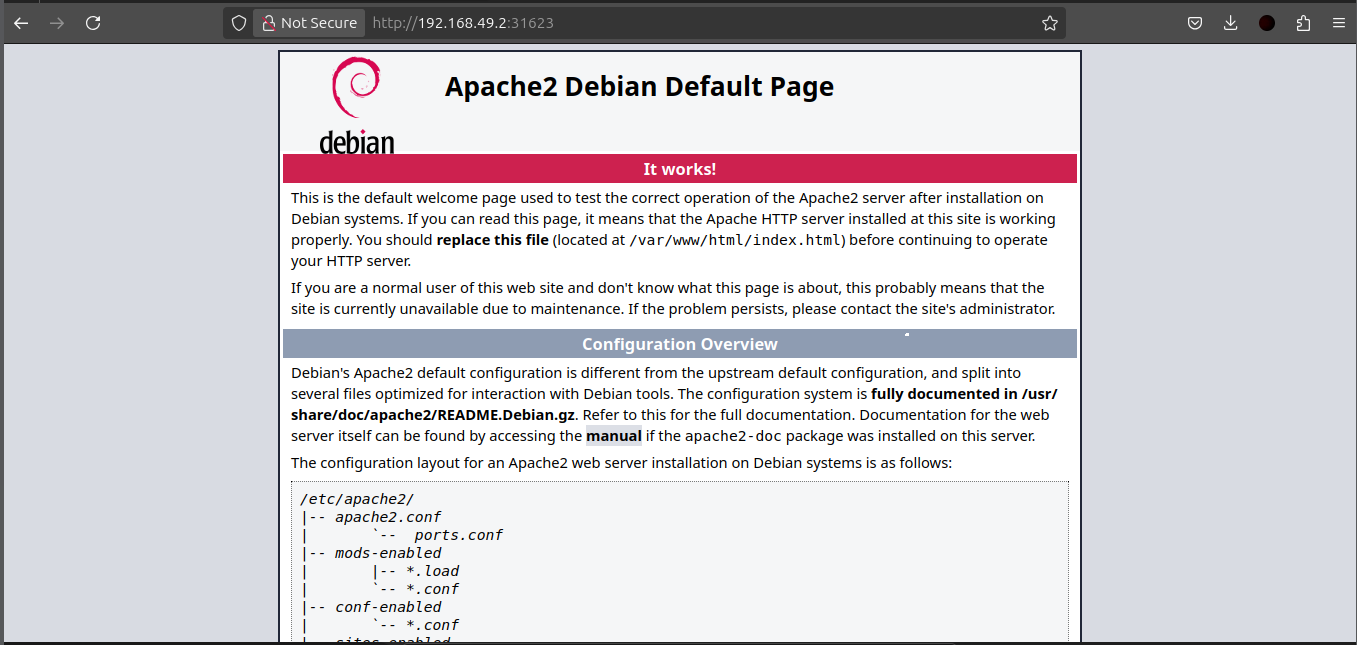
Task: Click the Not Secure padlock indicator
Action: click(x=308, y=23)
